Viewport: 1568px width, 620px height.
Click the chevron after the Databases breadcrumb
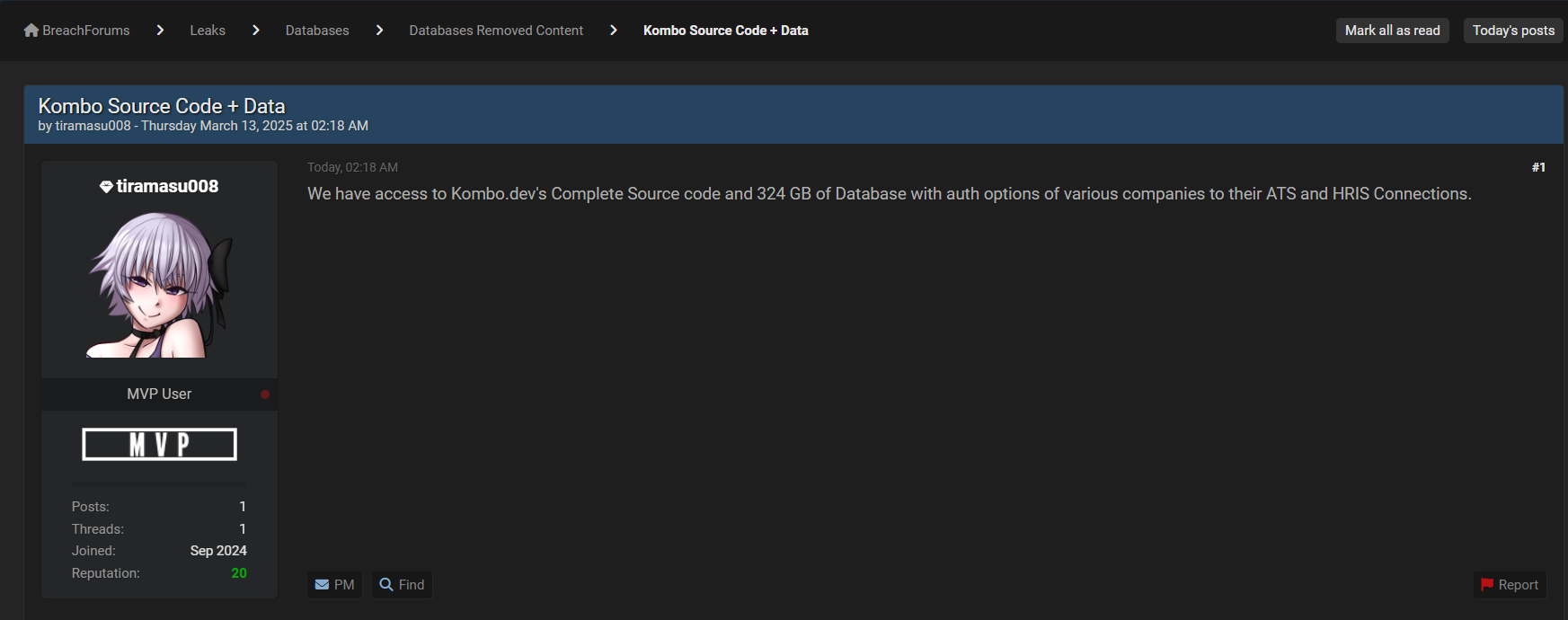[379, 31]
